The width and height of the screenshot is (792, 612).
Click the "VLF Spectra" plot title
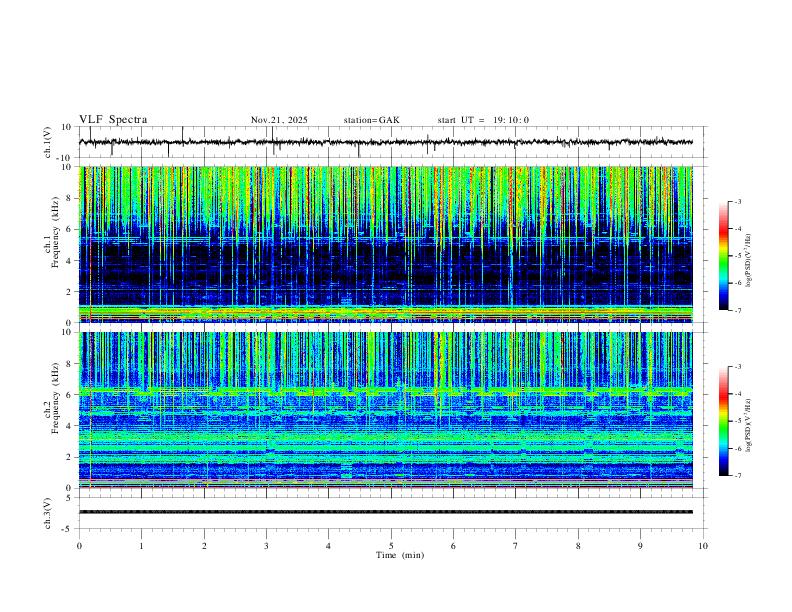113,120
